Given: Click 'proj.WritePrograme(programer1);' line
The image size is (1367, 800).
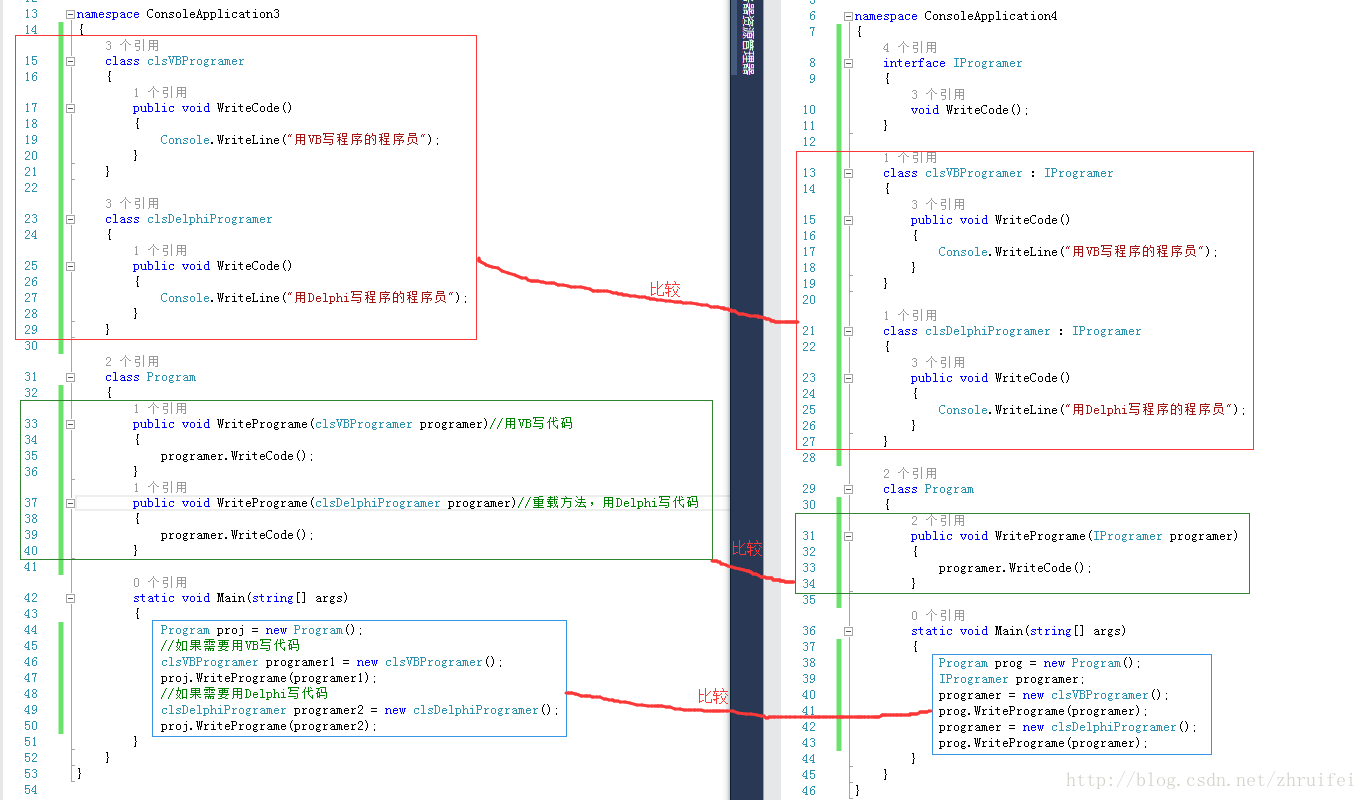Looking at the screenshot, I should coord(269,678).
